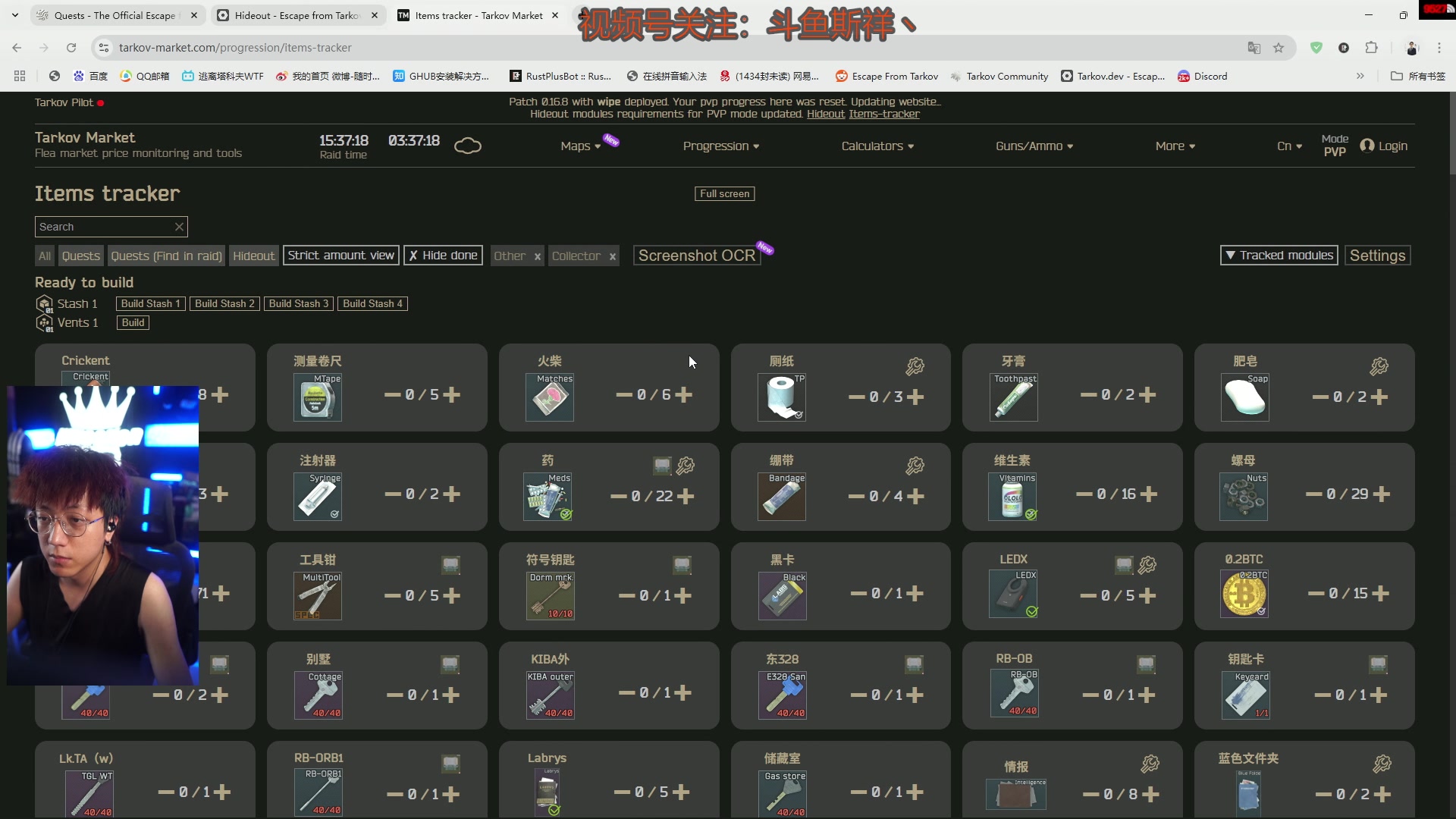Viewport: 1456px width, 819px height.
Task: Toggle the Hide done filter
Action: coord(444,256)
